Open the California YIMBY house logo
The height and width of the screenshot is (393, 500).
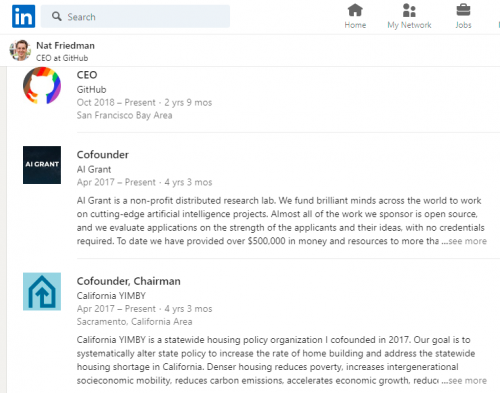click(42, 291)
